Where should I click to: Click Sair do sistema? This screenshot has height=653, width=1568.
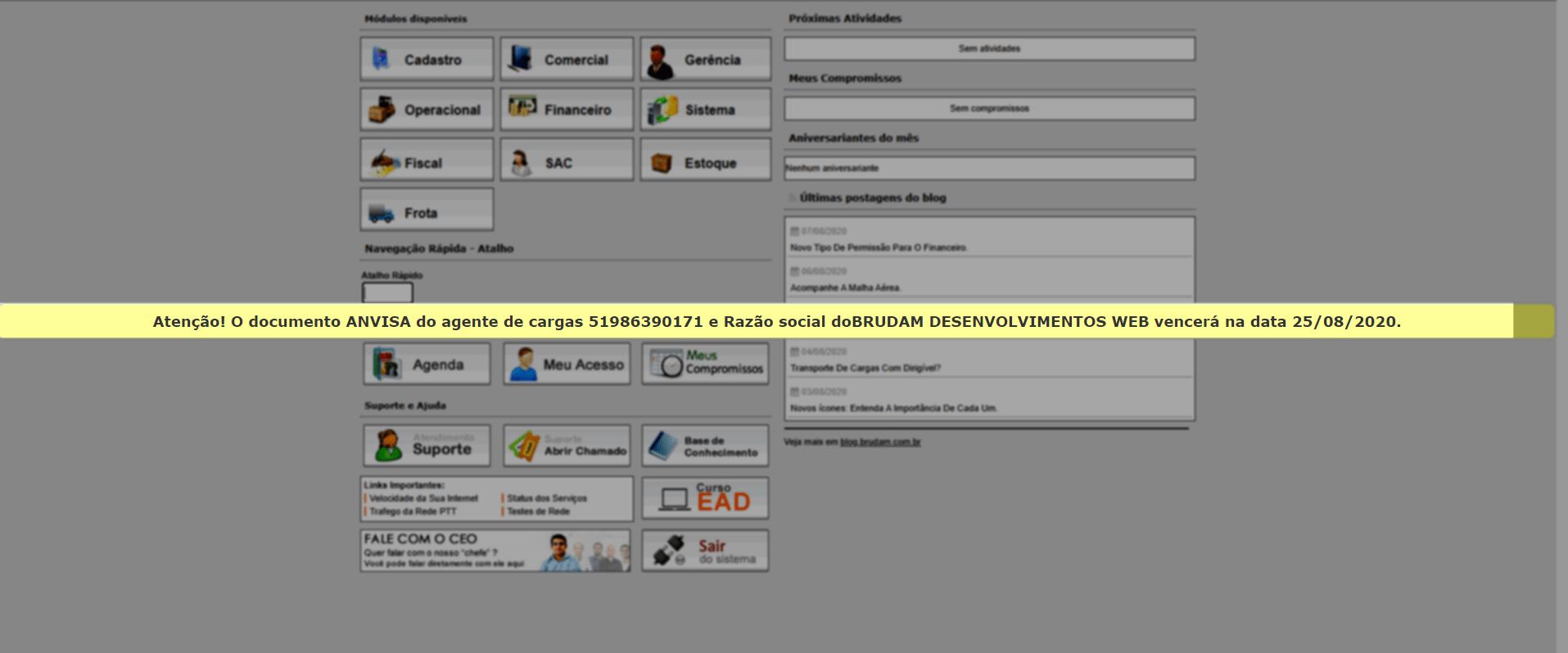click(x=705, y=551)
